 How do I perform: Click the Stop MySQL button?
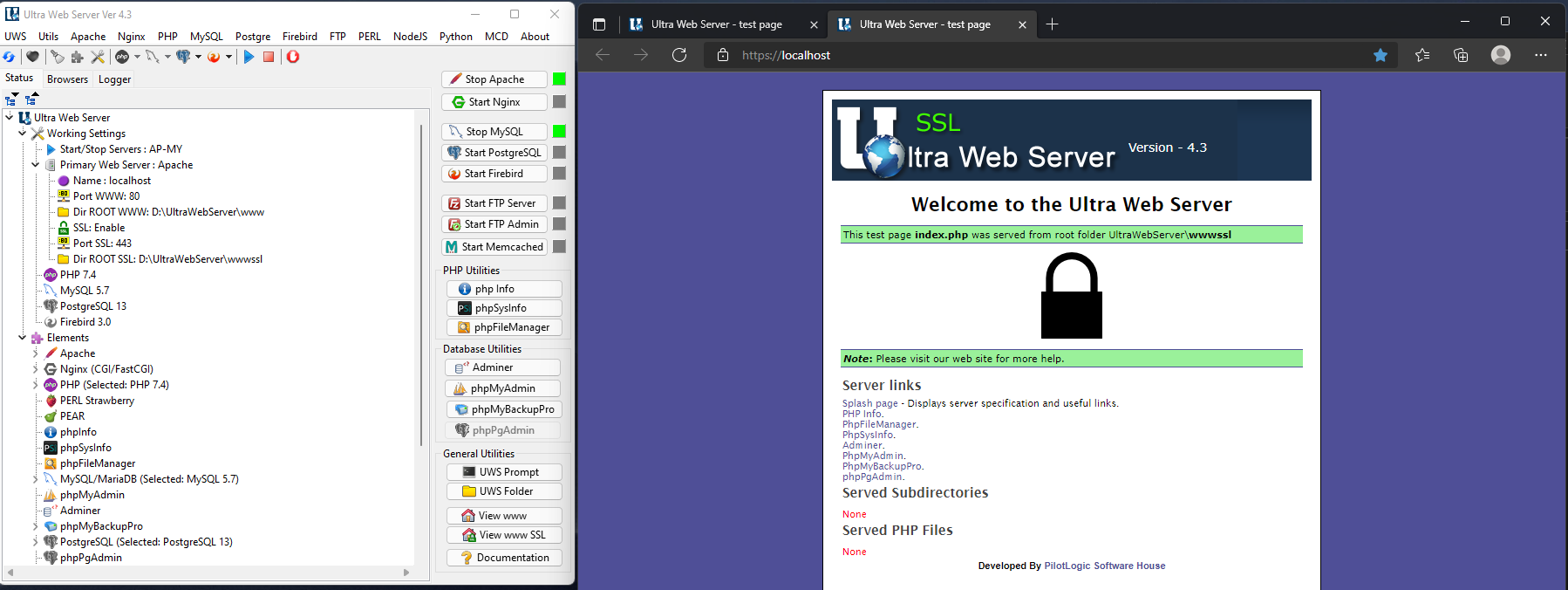(494, 131)
